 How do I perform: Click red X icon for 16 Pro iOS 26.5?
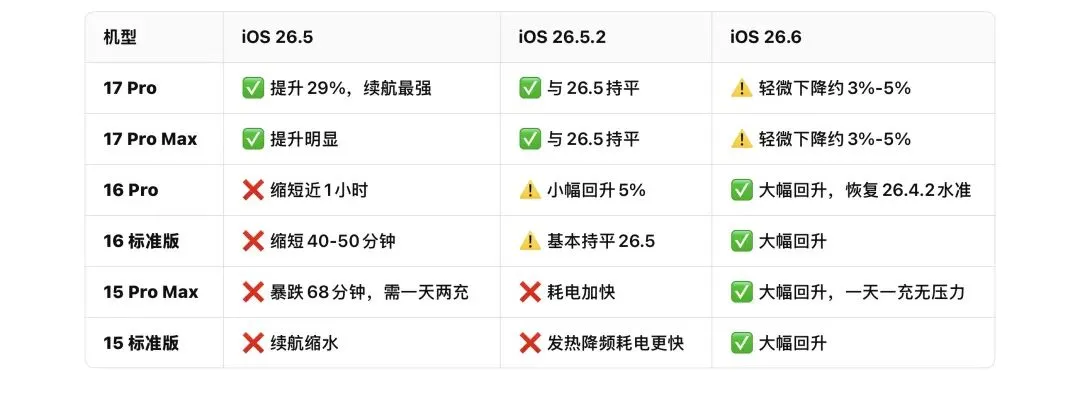tap(253, 190)
